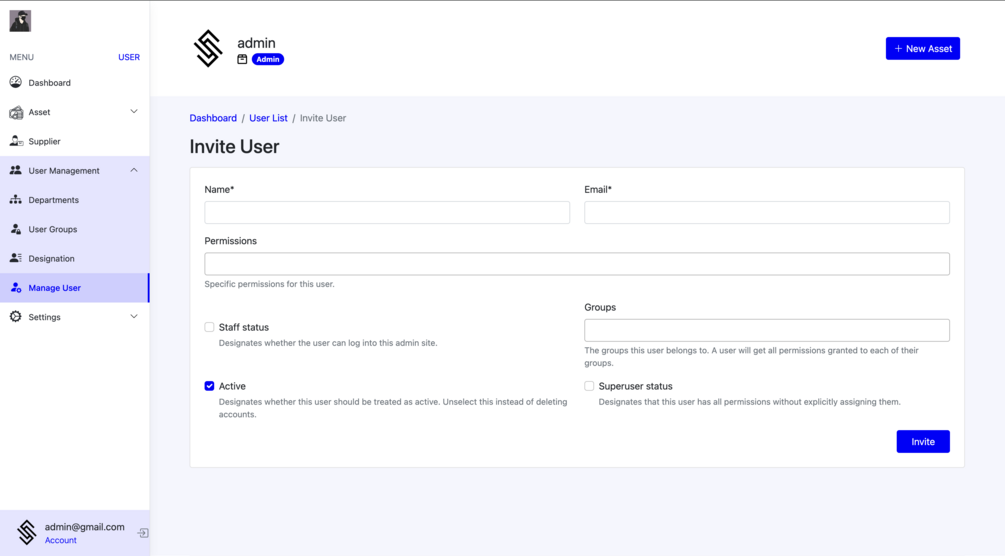Click the Dashboard gauge icon in sidebar
Screen dimensions: 1005x556
coord(16,83)
